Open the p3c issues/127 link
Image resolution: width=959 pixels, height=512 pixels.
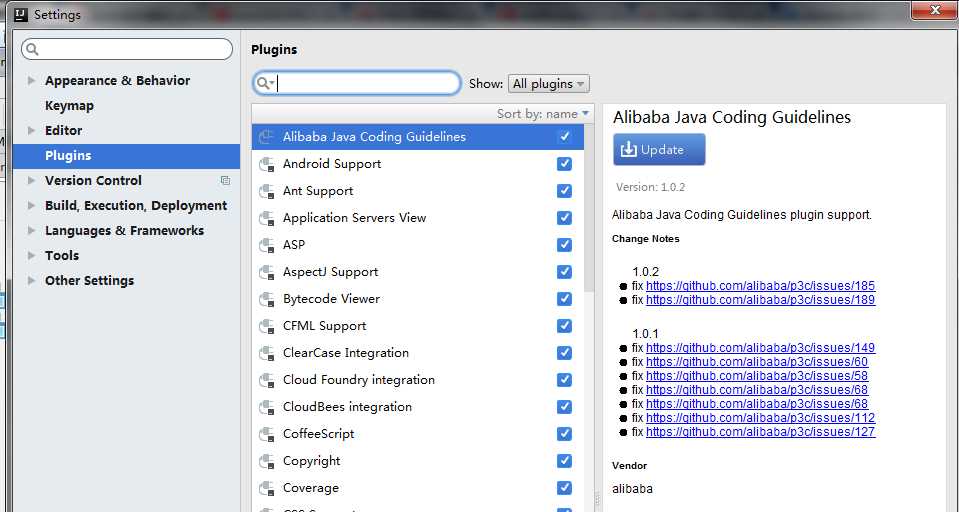tap(760, 432)
